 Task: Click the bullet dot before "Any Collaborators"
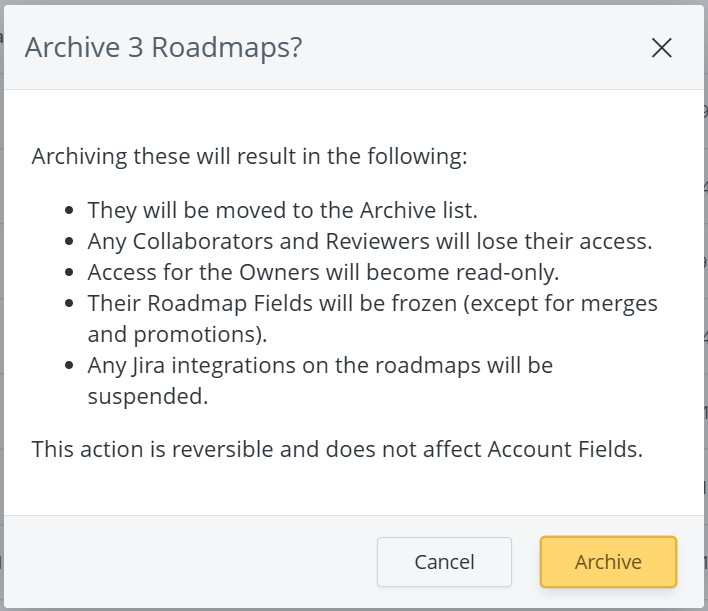click(68, 242)
